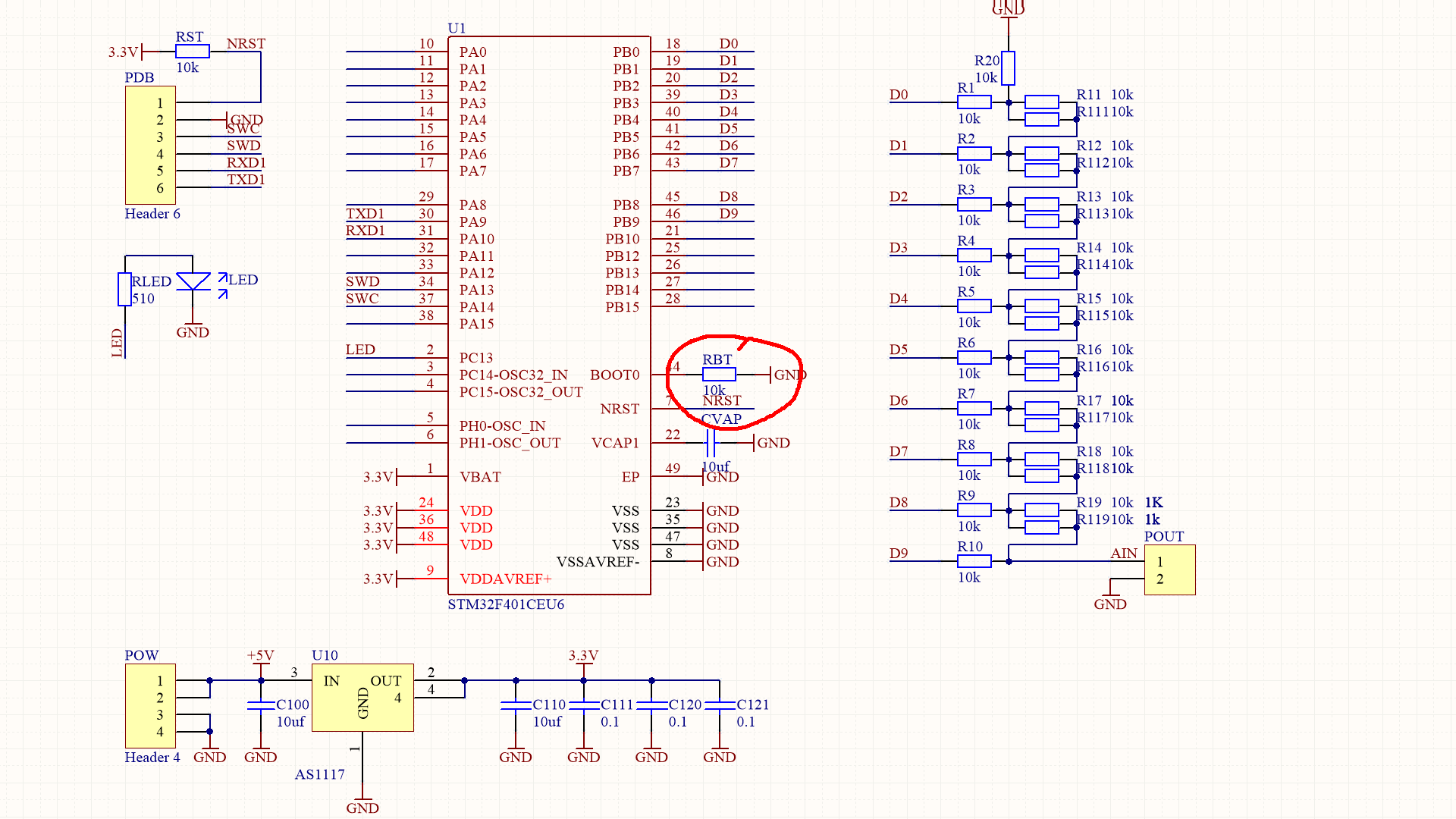This screenshot has height=819, width=1456.
Task: Click the R10 resistor on D9 line
Action: (x=974, y=561)
